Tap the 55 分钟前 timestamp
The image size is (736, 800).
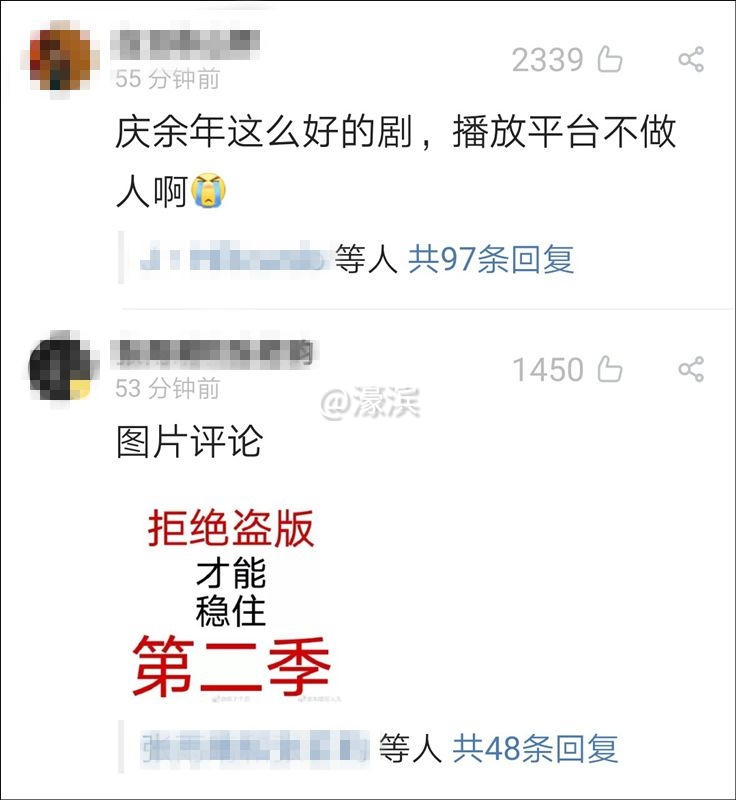[x=167, y=79]
